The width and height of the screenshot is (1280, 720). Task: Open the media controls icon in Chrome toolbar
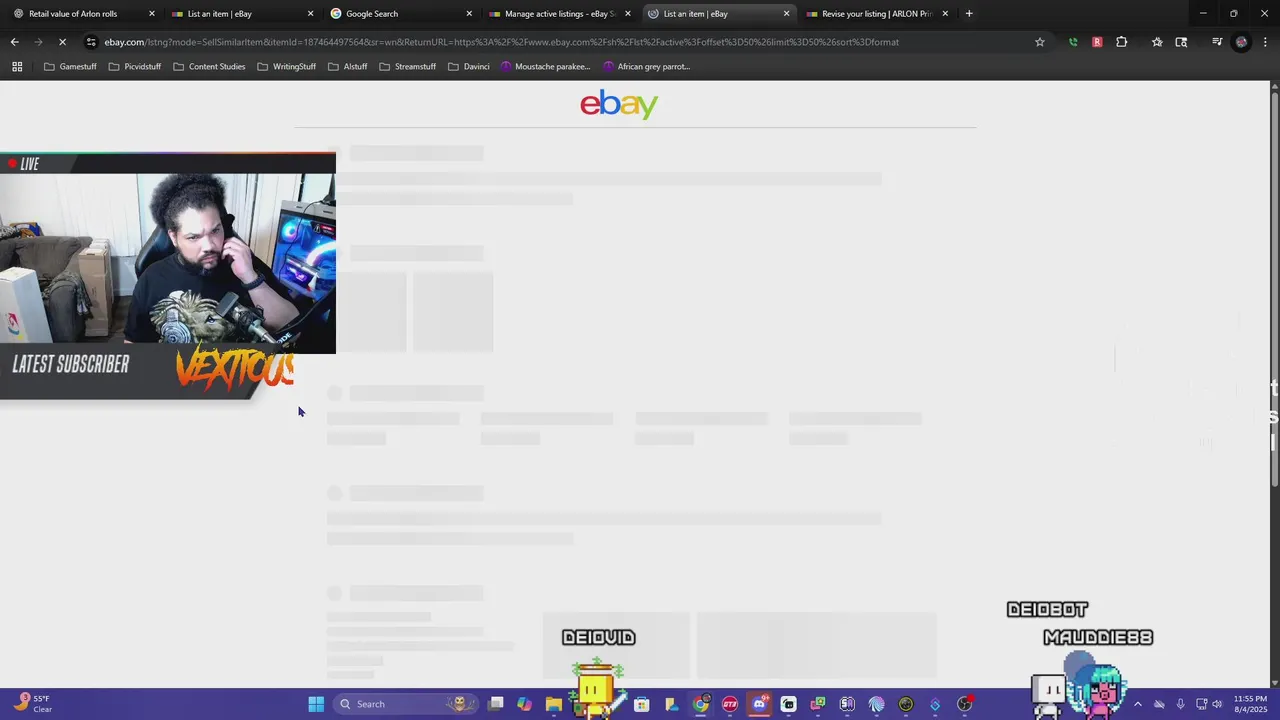tap(1217, 42)
